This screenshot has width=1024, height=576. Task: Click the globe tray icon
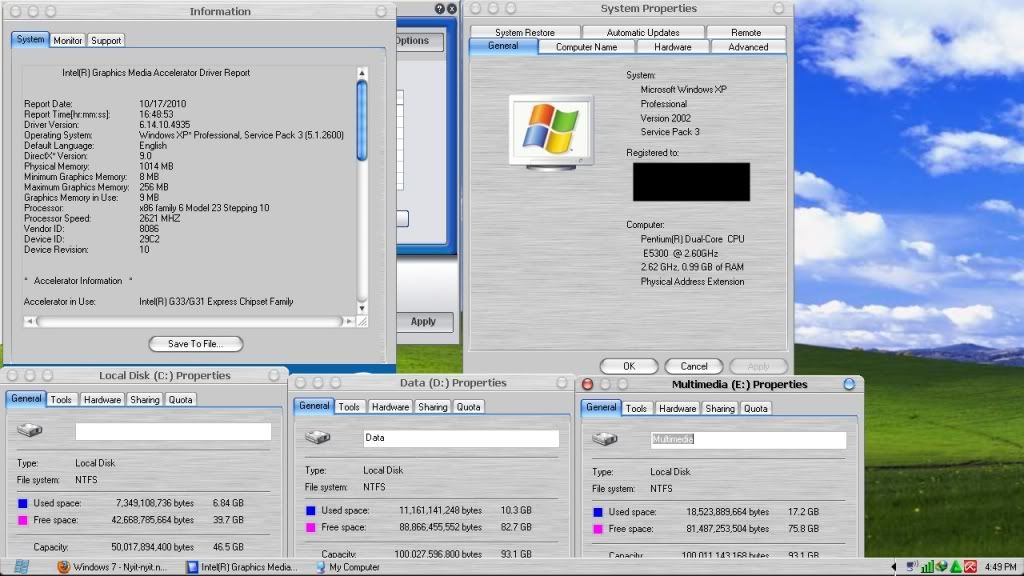click(x=942, y=567)
